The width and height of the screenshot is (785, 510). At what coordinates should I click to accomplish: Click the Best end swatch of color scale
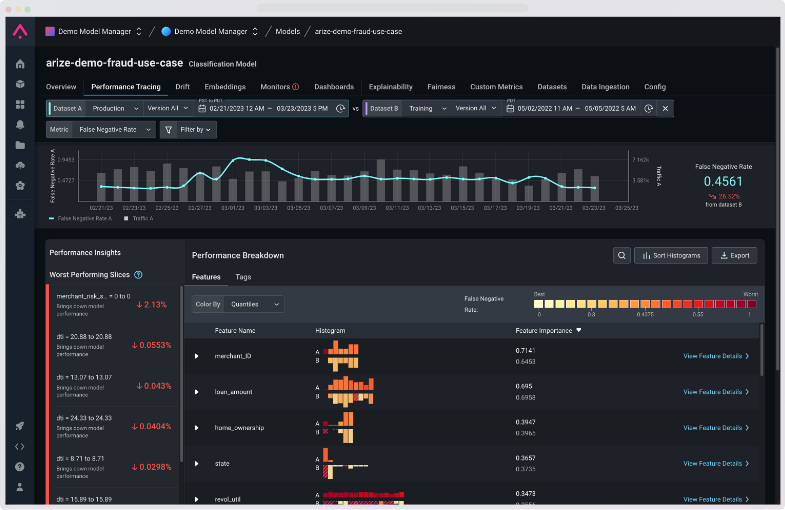pyautogui.click(x=539, y=304)
